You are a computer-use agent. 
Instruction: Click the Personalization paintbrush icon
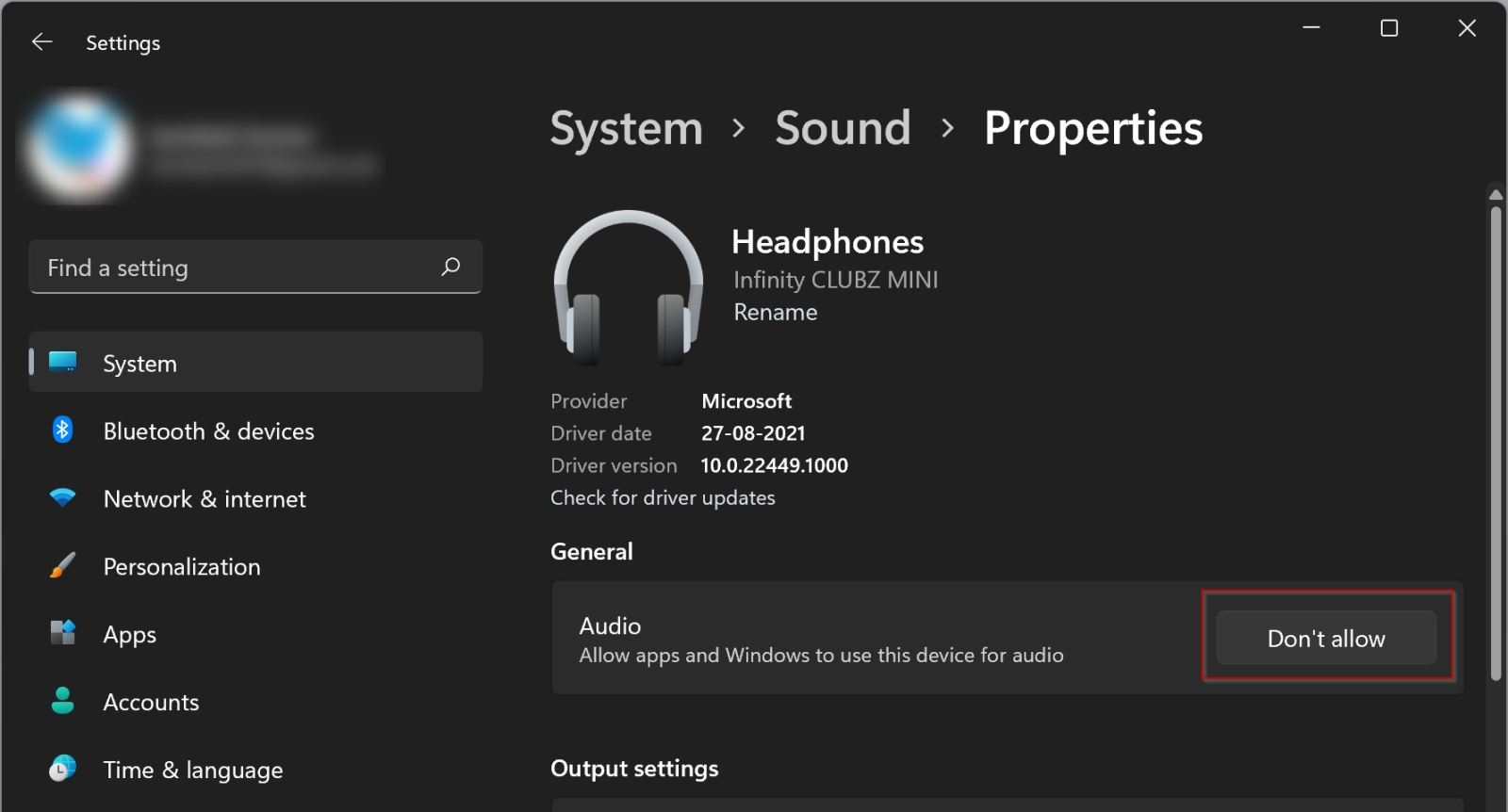(63, 565)
